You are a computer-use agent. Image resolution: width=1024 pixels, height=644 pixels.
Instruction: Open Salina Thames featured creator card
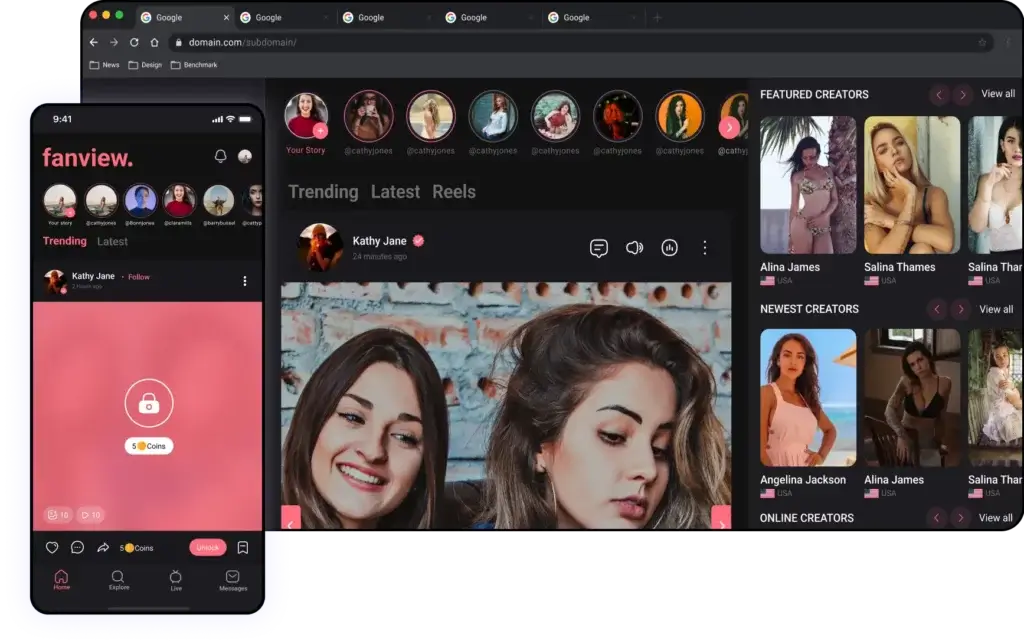pos(912,201)
